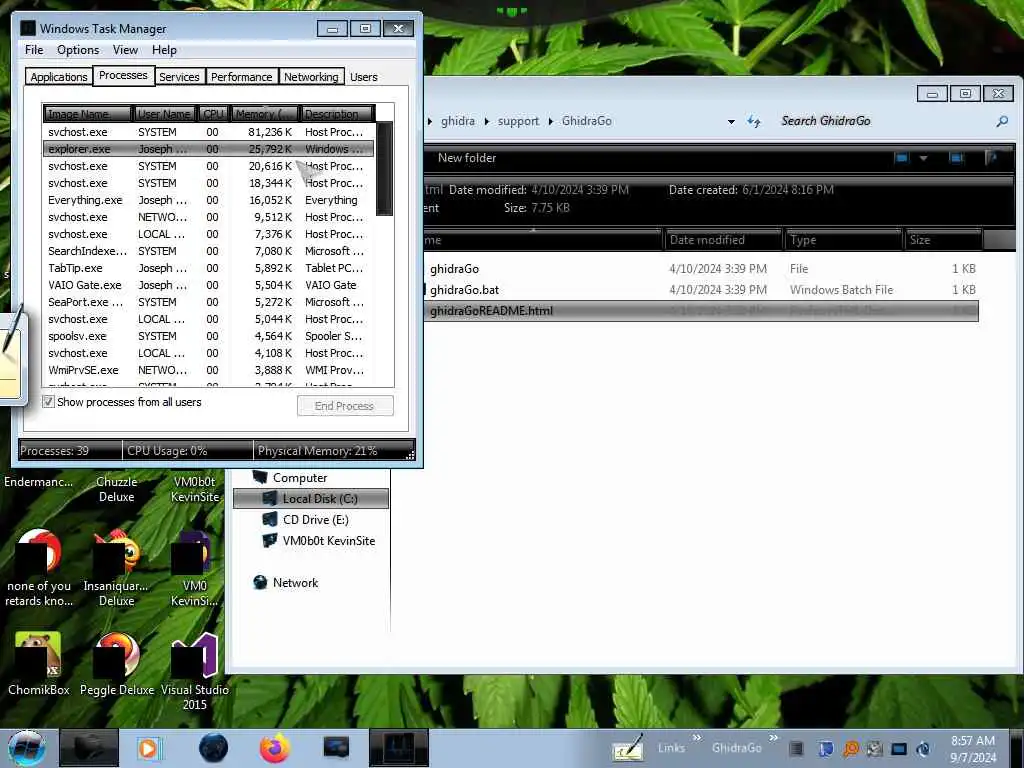Select Network in navigation pane
1024x768 pixels.
coord(286,583)
